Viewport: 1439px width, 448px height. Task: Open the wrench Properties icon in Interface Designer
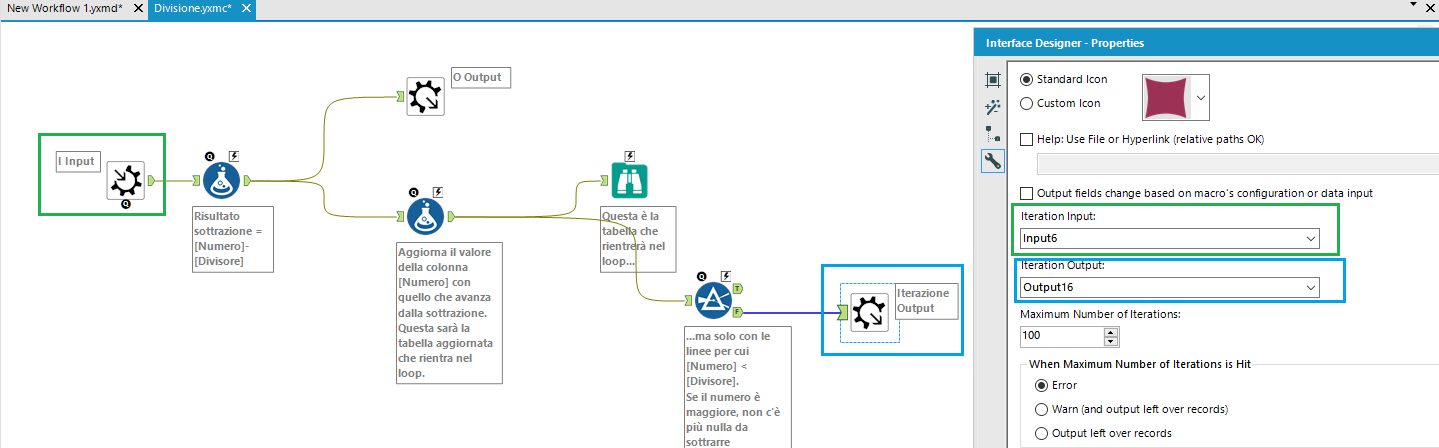click(x=993, y=161)
